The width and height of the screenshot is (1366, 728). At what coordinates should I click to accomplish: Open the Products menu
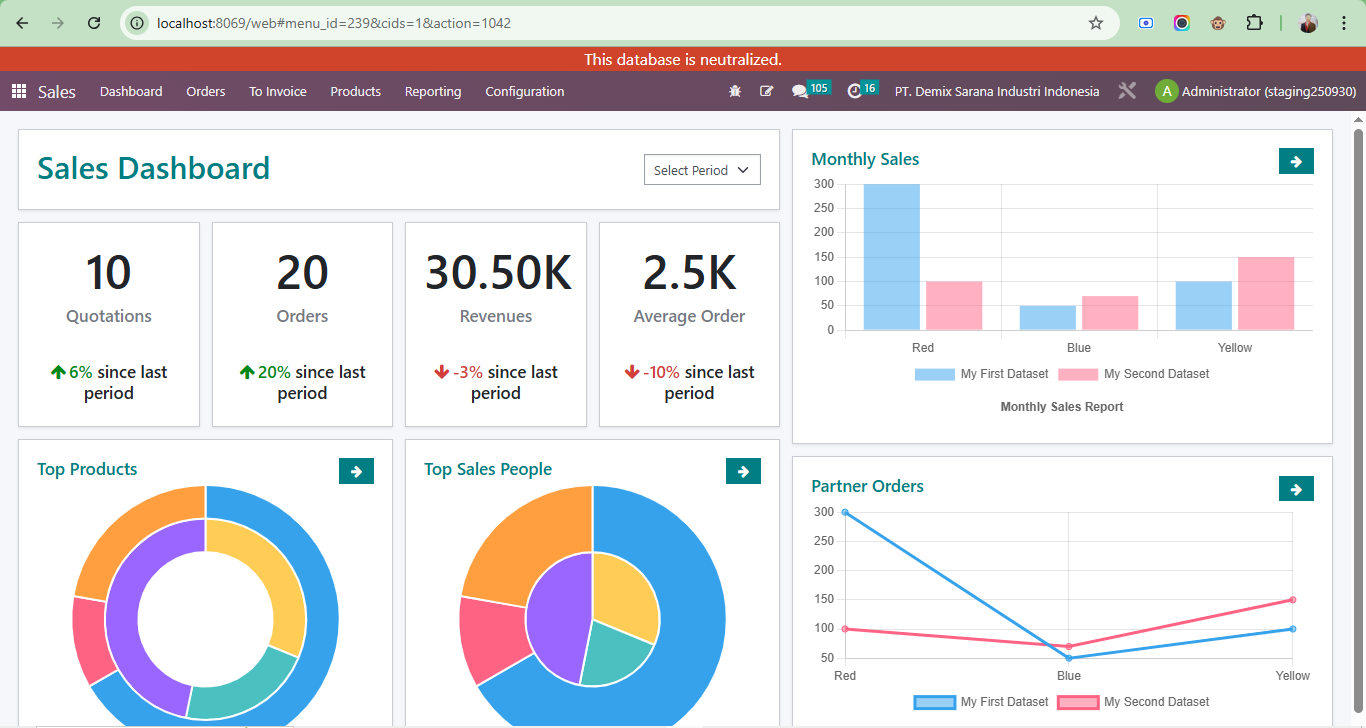click(x=356, y=91)
